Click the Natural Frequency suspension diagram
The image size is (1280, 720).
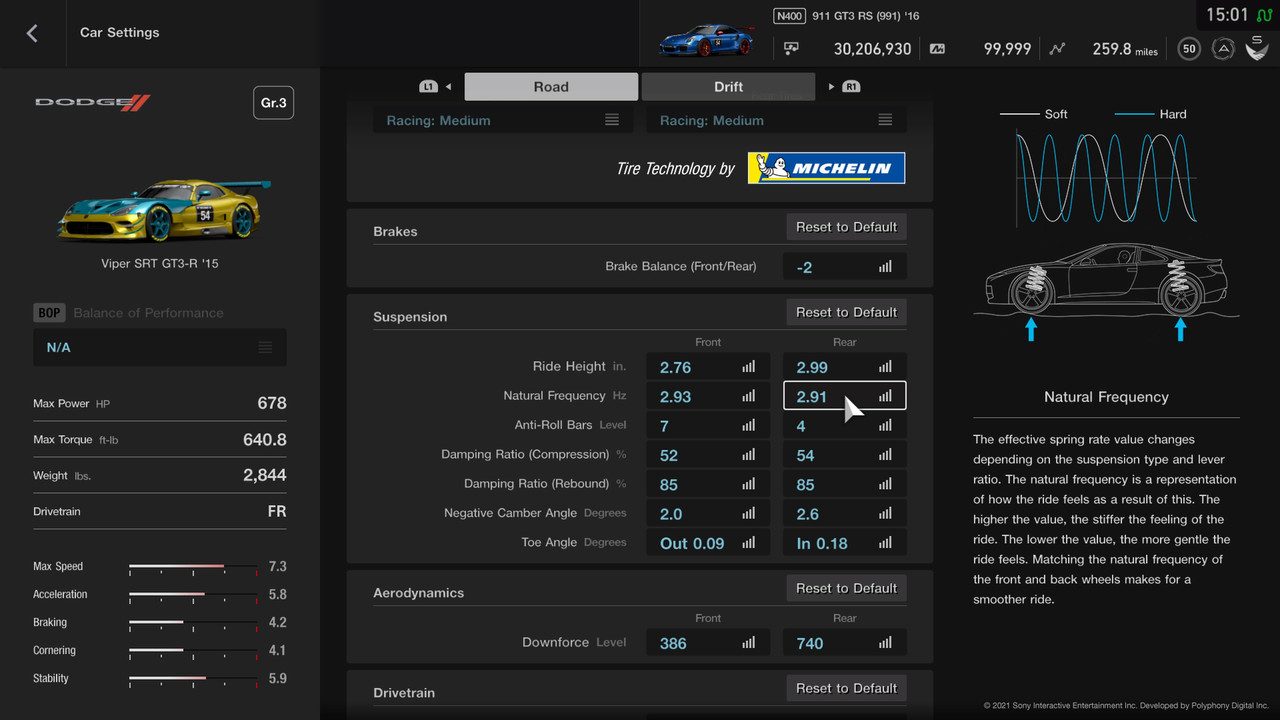coord(1106,293)
